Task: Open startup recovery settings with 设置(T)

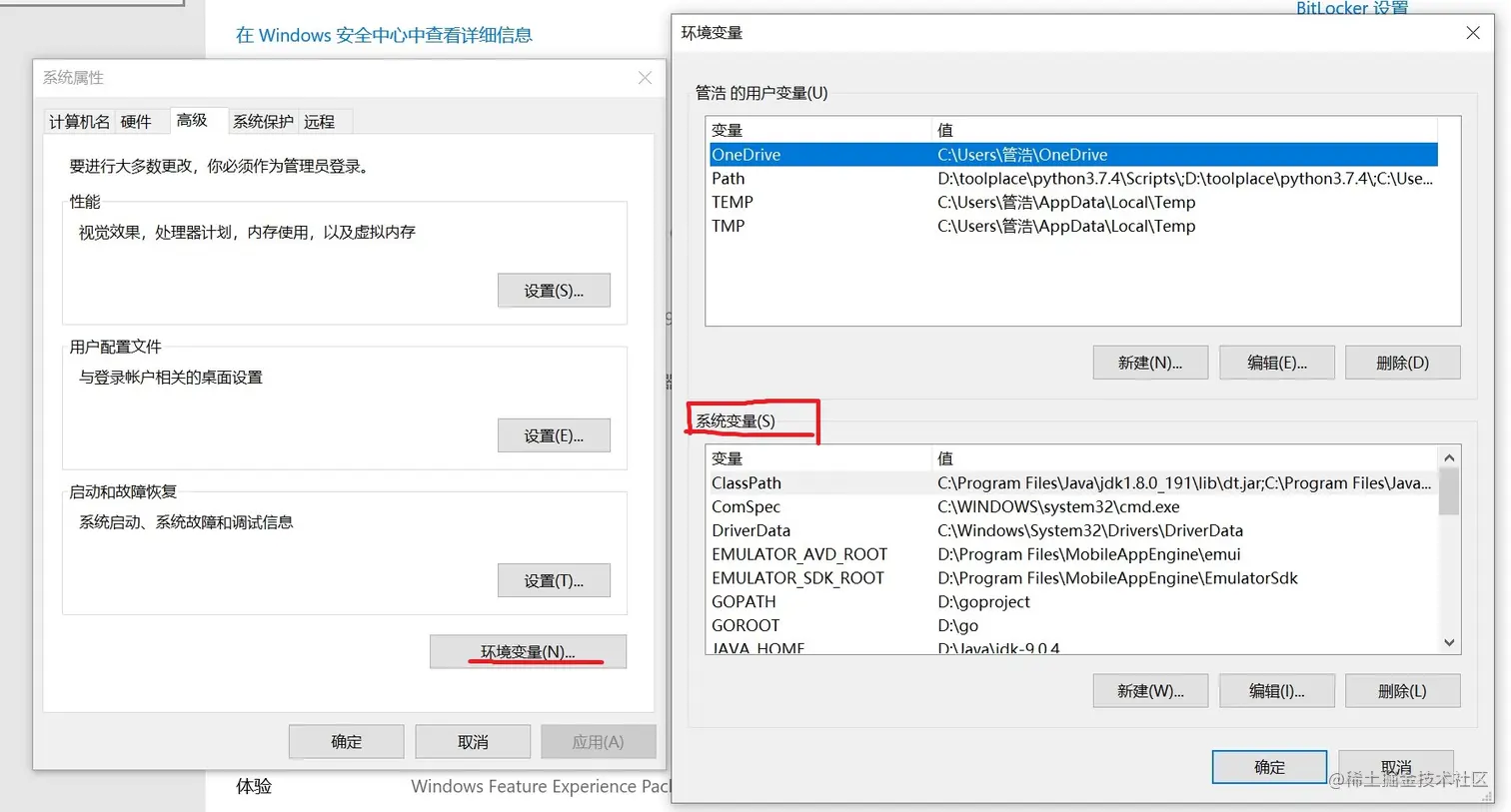Action: [554, 580]
